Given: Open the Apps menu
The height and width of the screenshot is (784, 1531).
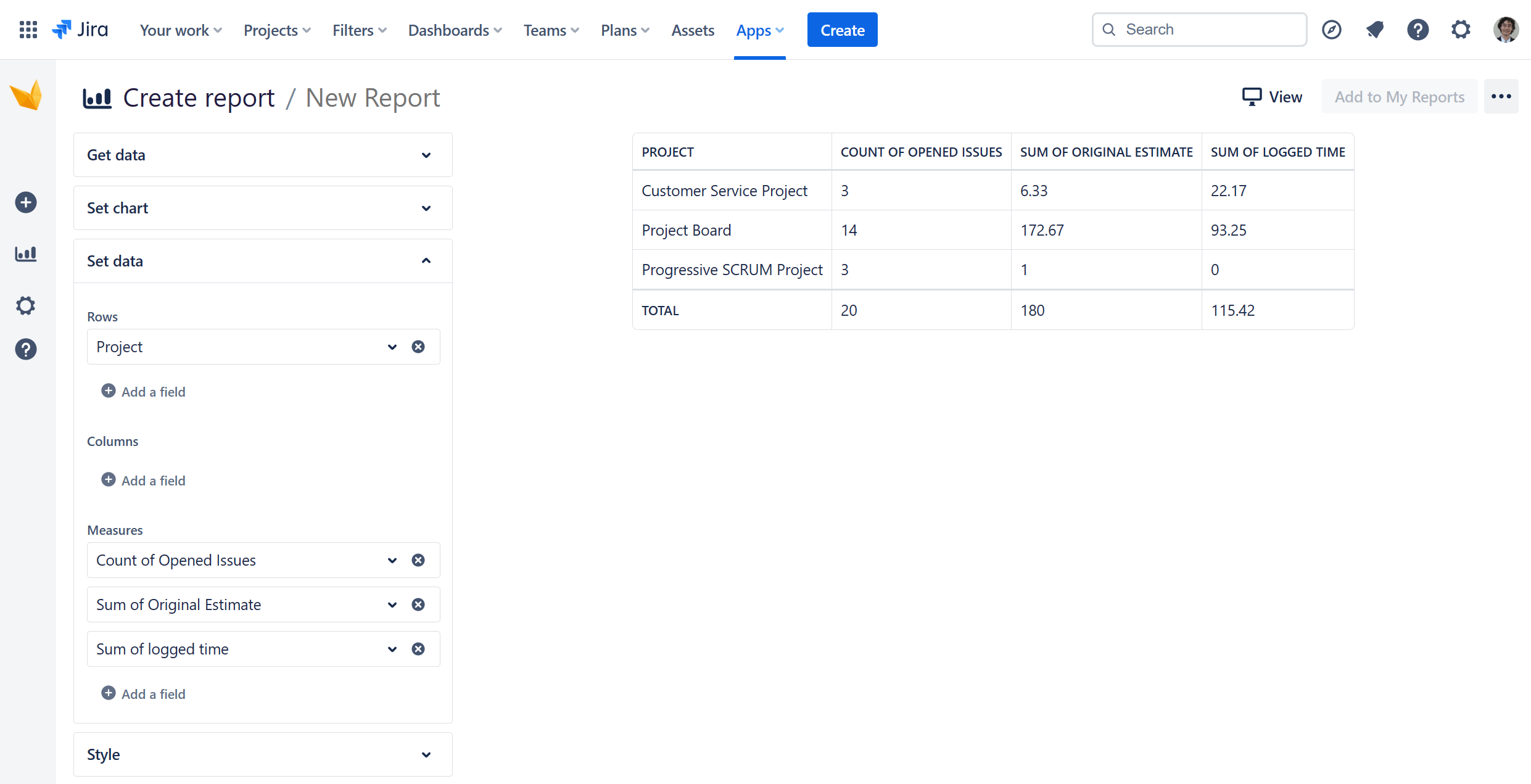Looking at the screenshot, I should (x=759, y=30).
